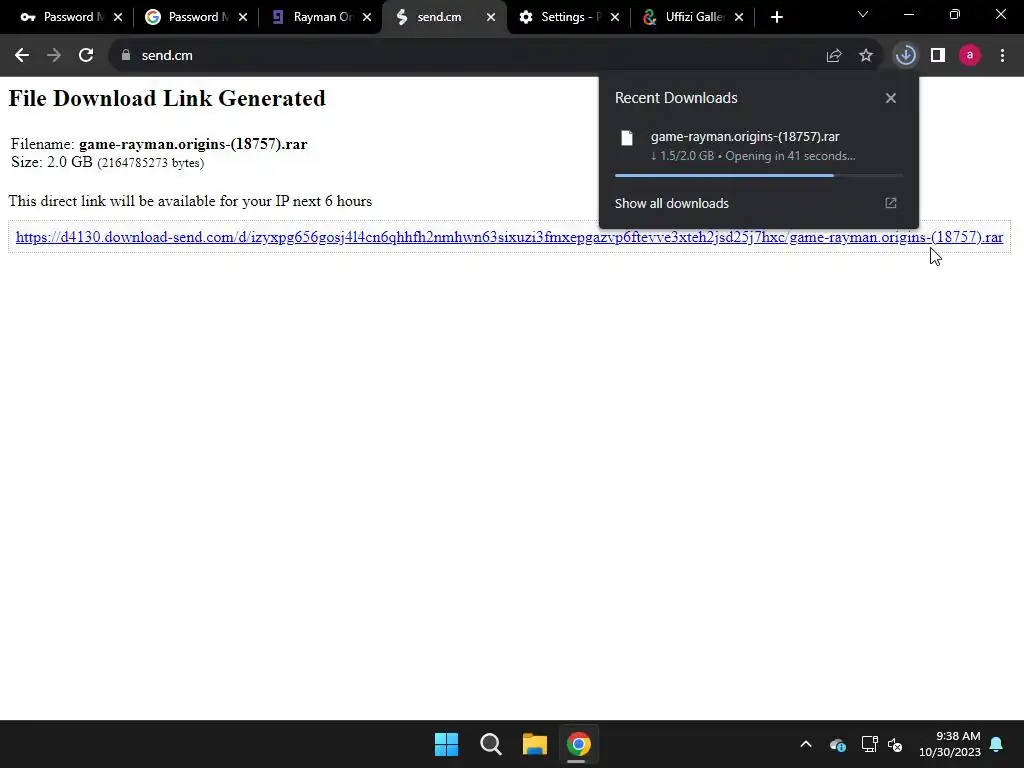Open the network tray icon
The height and width of the screenshot is (768, 1024).
coord(869,744)
